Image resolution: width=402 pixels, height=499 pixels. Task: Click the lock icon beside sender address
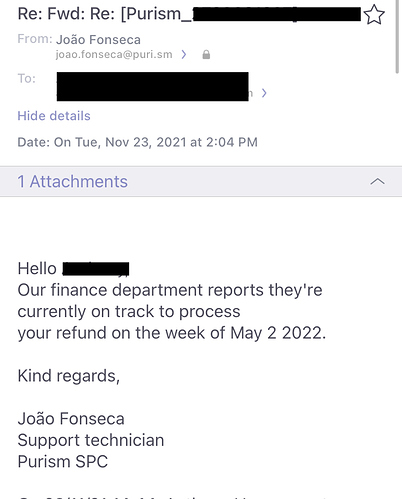pos(206,54)
